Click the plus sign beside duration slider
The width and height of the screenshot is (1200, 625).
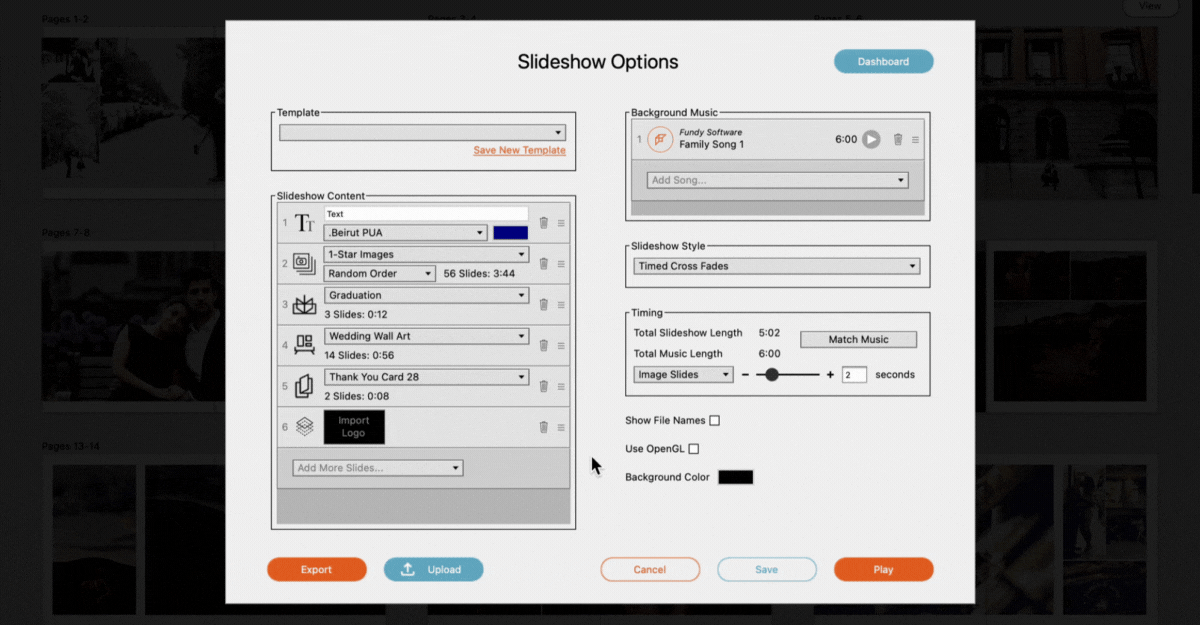pyautogui.click(x=830, y=375)
